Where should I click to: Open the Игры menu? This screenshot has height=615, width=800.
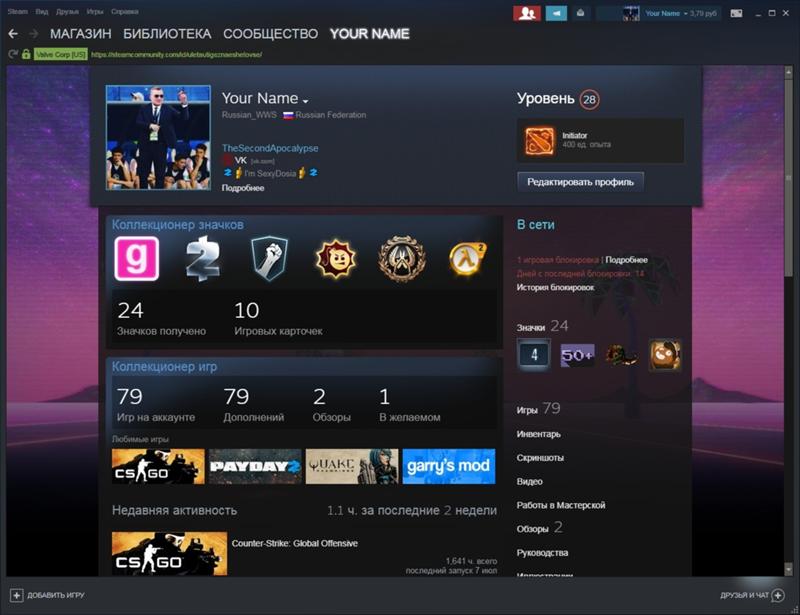pos(95,11)
